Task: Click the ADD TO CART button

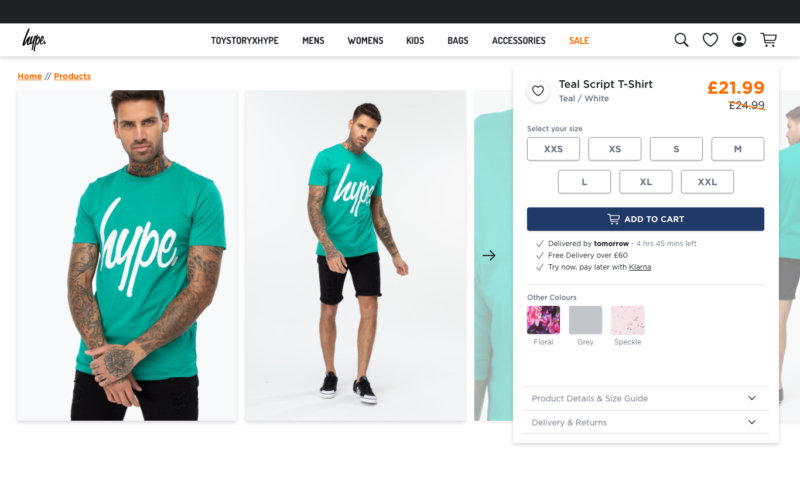Action: point(645,219)
